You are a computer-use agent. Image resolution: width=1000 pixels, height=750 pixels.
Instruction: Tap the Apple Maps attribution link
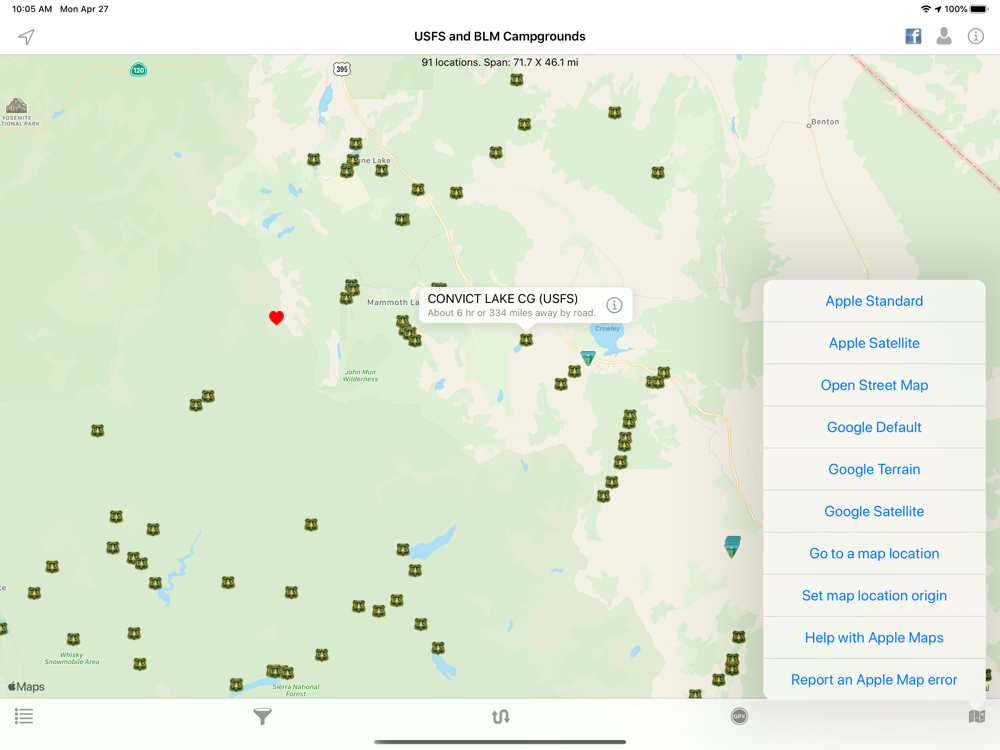(26, 687)
